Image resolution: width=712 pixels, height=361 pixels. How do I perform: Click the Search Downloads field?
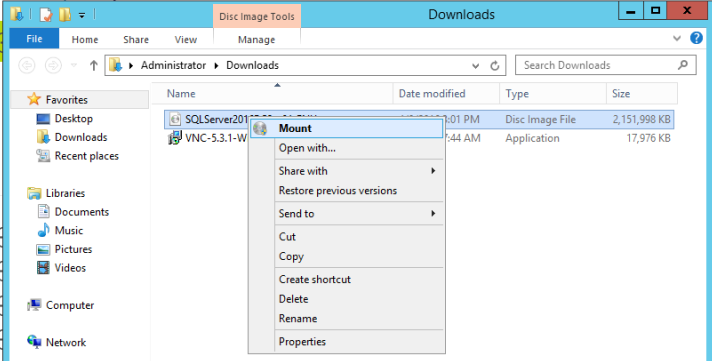[x=605, y=65]
